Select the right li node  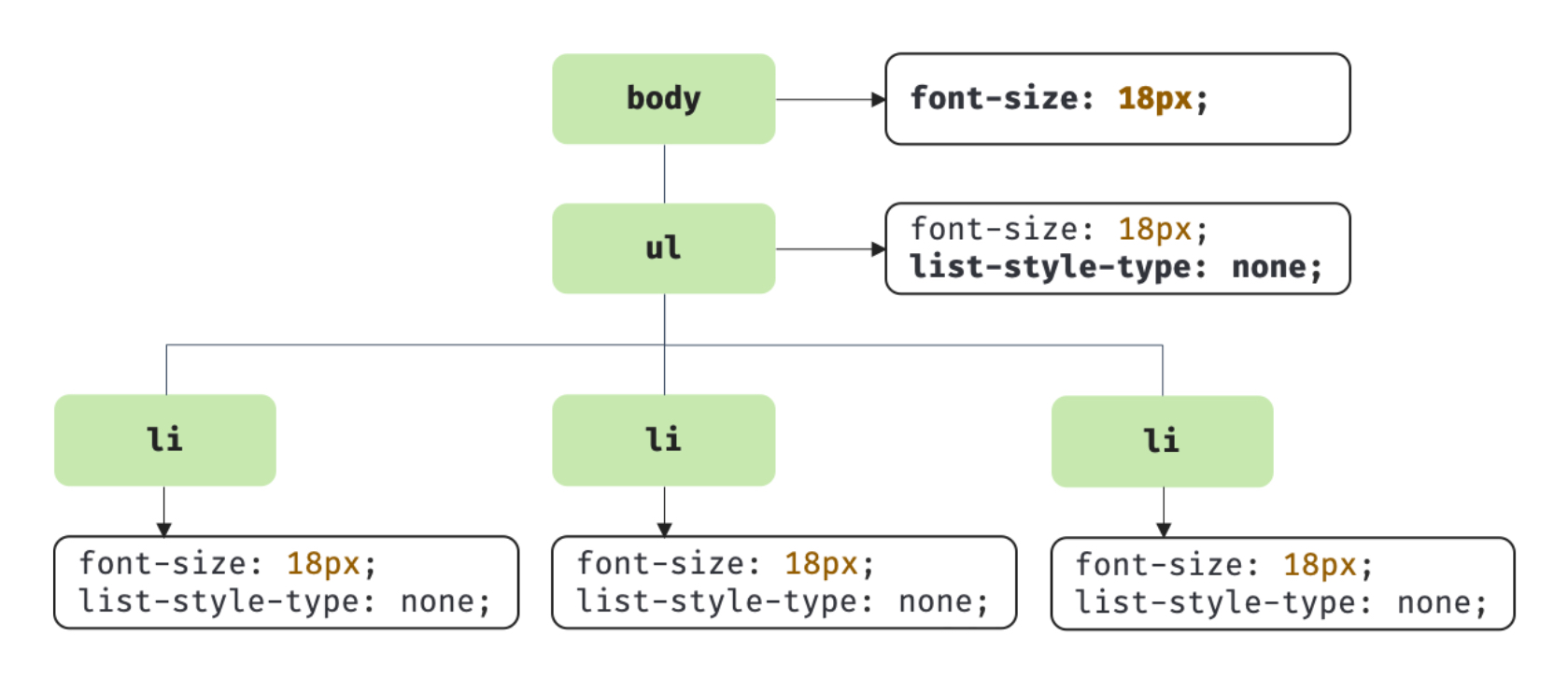coord(1162,441)
